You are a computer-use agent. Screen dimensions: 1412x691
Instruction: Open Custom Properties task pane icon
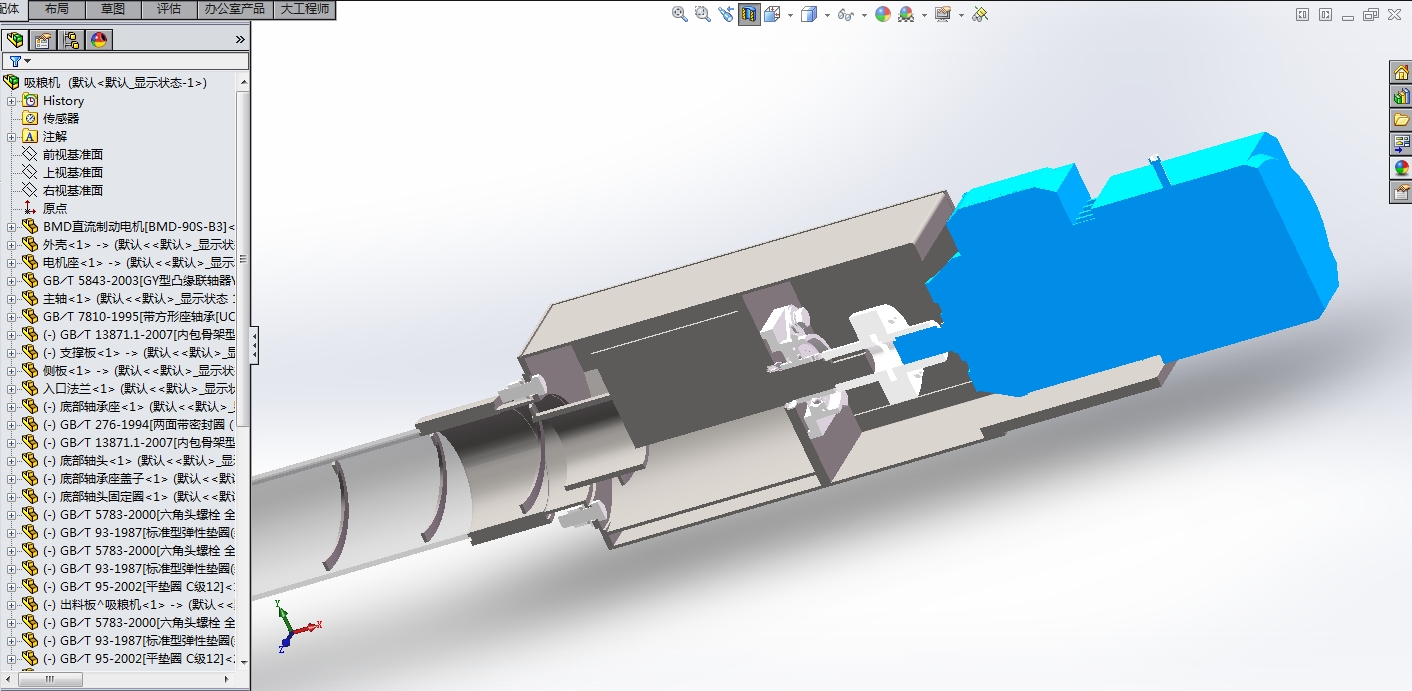1401,192
